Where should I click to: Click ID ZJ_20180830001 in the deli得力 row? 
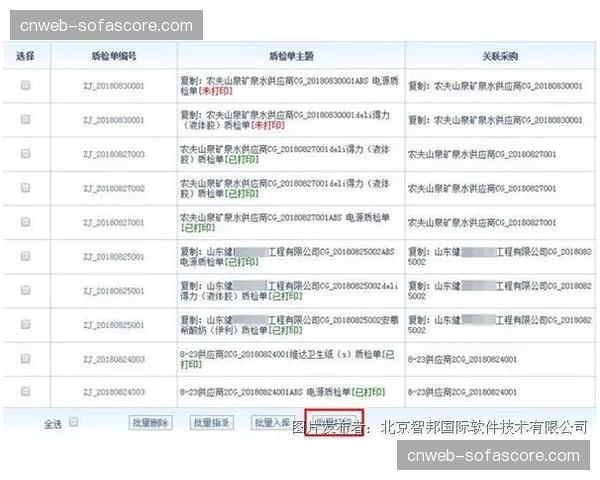coord(114,120)
